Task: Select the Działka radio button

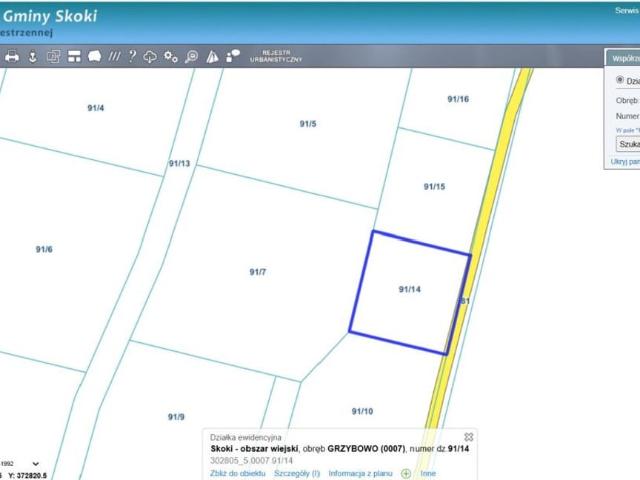Action: click(620, 80)
